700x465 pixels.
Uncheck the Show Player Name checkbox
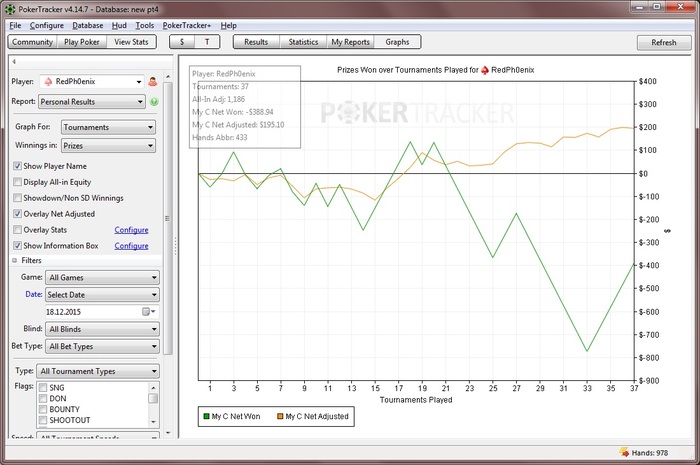point(17,166)
